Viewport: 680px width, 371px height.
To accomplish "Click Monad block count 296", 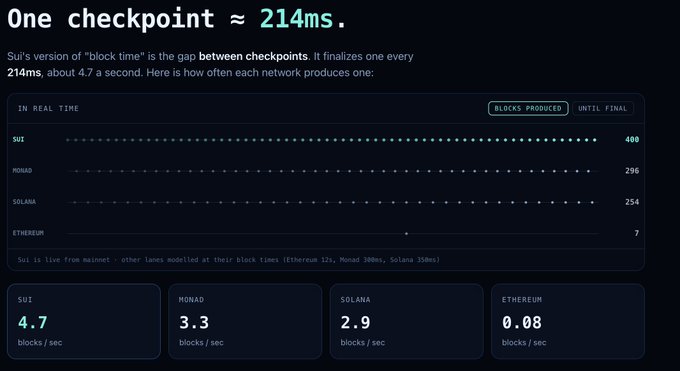I will coord(632,171).
